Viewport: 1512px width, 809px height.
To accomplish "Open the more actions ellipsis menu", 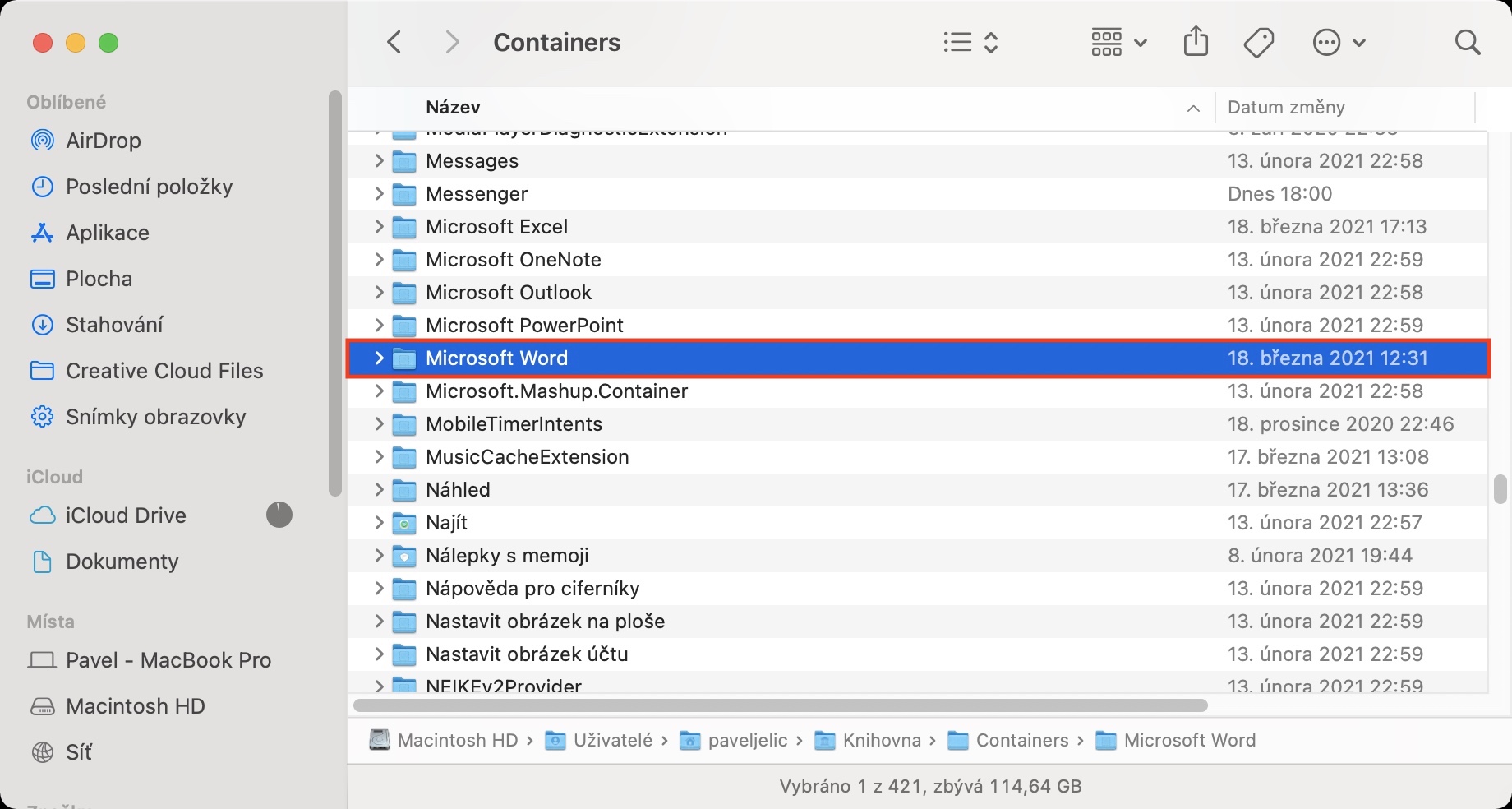I will coord(1338,42).
